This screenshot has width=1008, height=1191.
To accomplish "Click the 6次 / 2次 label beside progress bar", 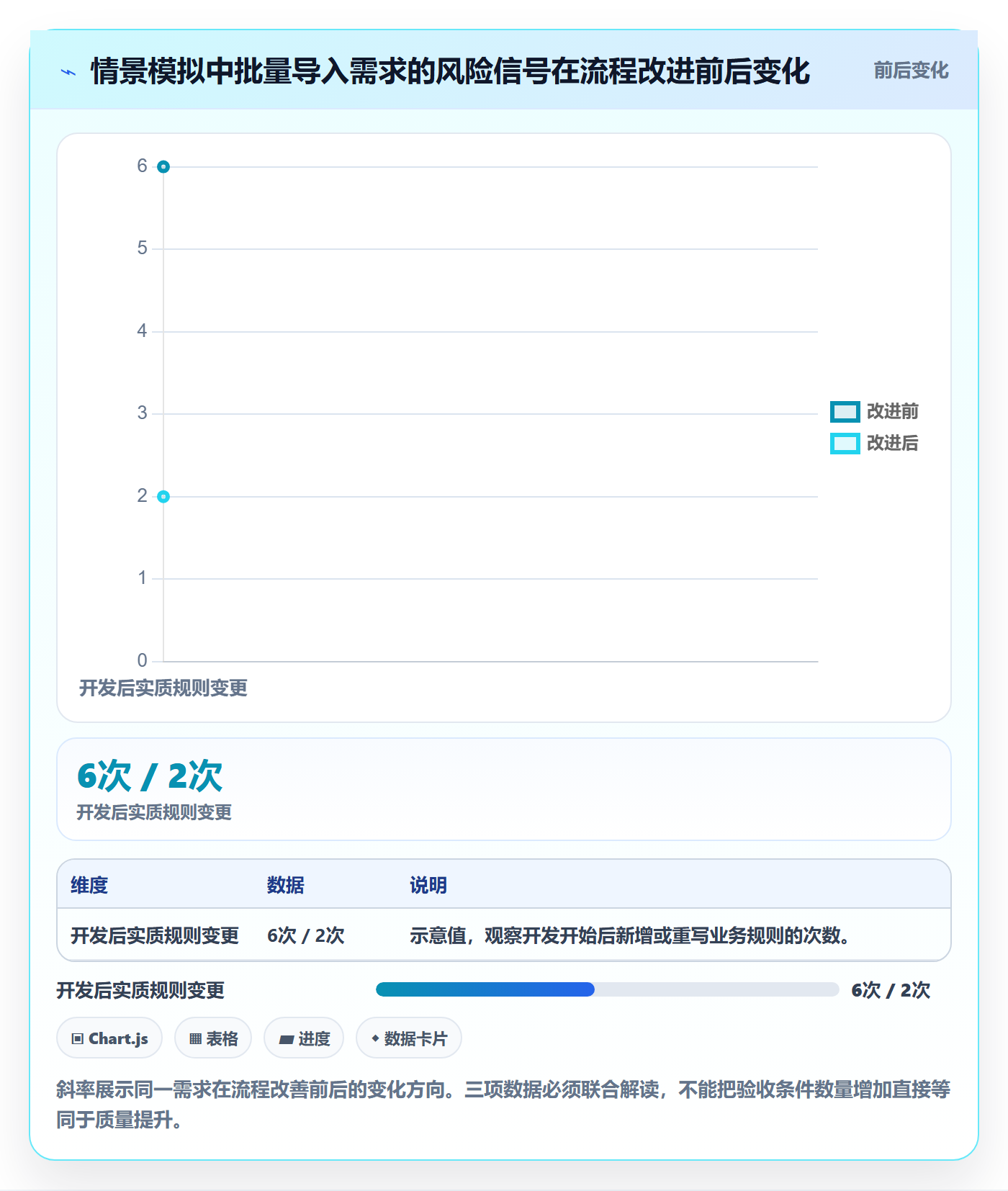I will coord(891,990).
